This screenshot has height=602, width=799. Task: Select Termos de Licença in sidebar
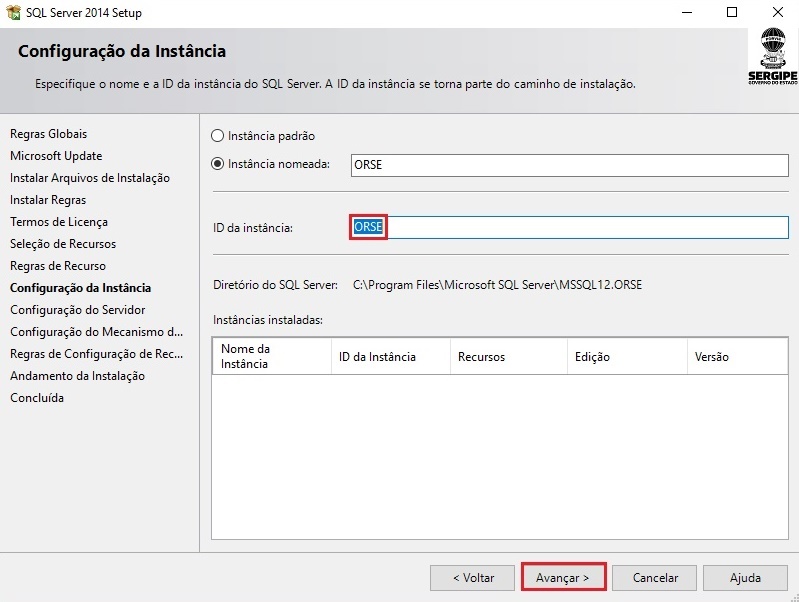(59, 222)
